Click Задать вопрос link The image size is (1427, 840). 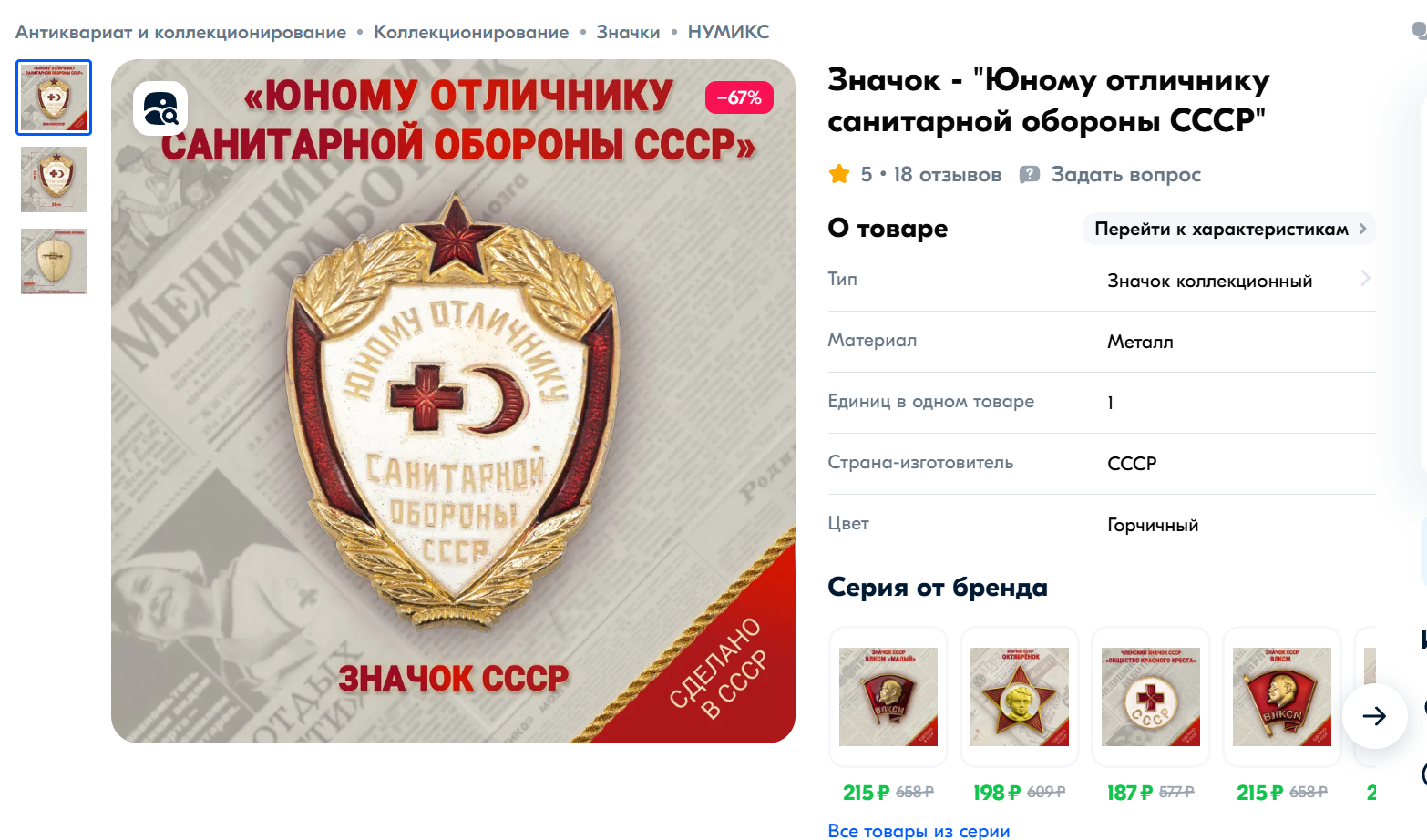[x=1126, y=175]
